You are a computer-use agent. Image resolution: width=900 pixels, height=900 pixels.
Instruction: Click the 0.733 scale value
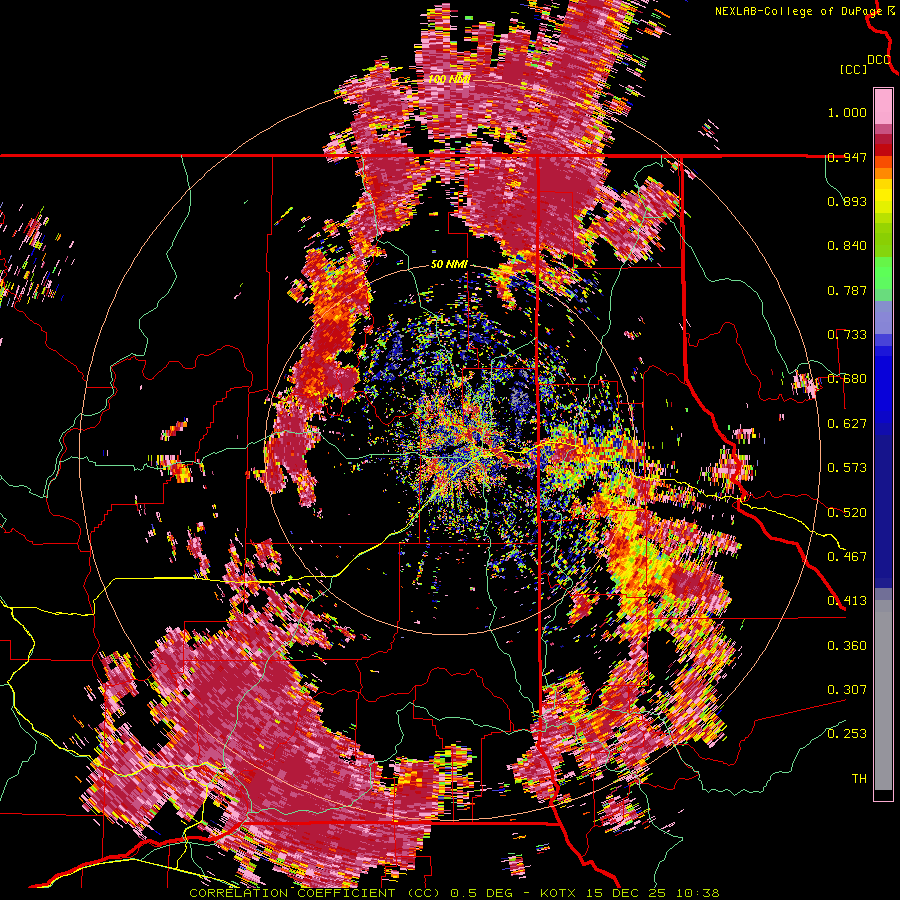[847, 335]
